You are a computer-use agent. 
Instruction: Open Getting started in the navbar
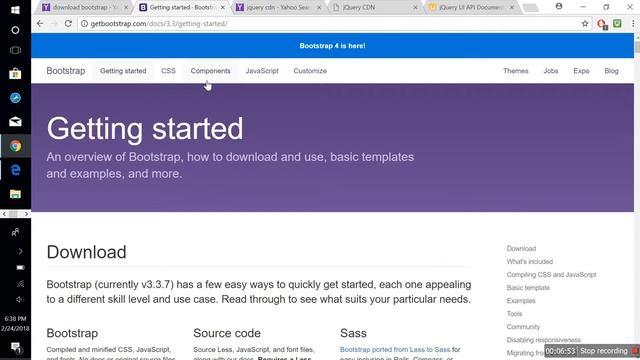coord(123,71)
